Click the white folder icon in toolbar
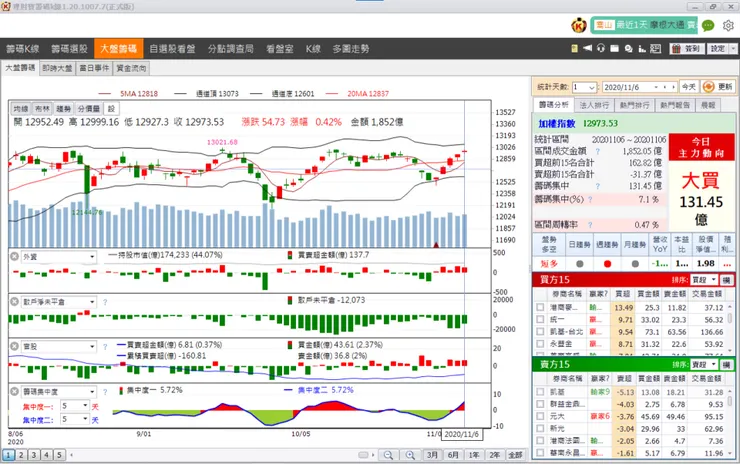The image size is (740, 464). point(614,48)
